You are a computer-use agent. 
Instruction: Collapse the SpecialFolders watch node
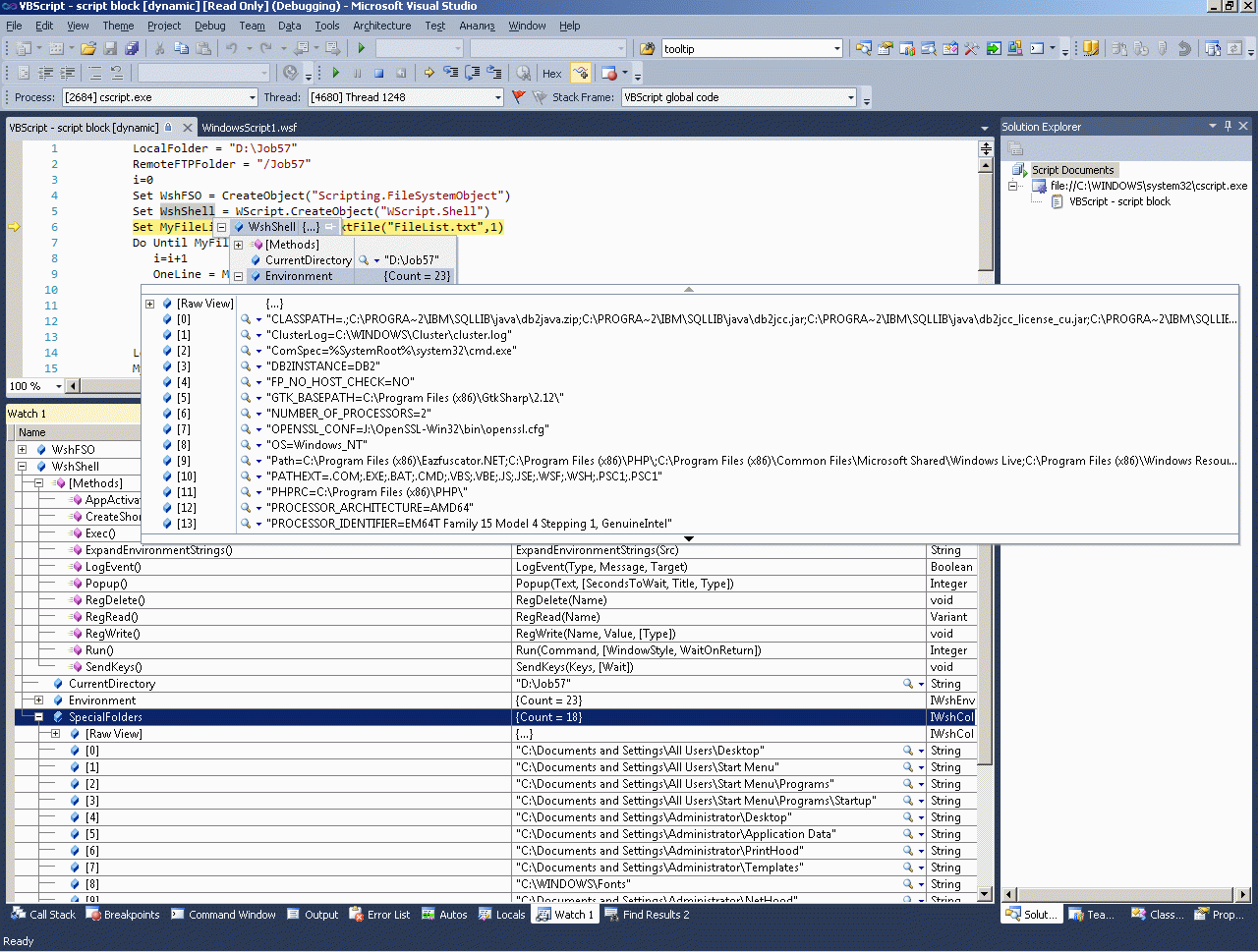(x=39, y=717)
